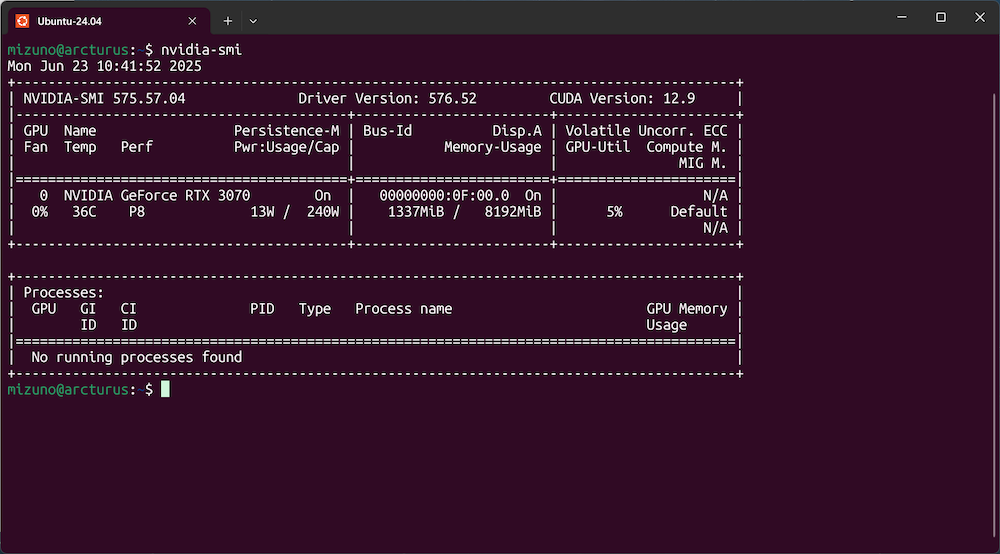Click the NVIDIA GeForce RTX 3070 name
Screen dimensions: 1000x554
(157, 196)
